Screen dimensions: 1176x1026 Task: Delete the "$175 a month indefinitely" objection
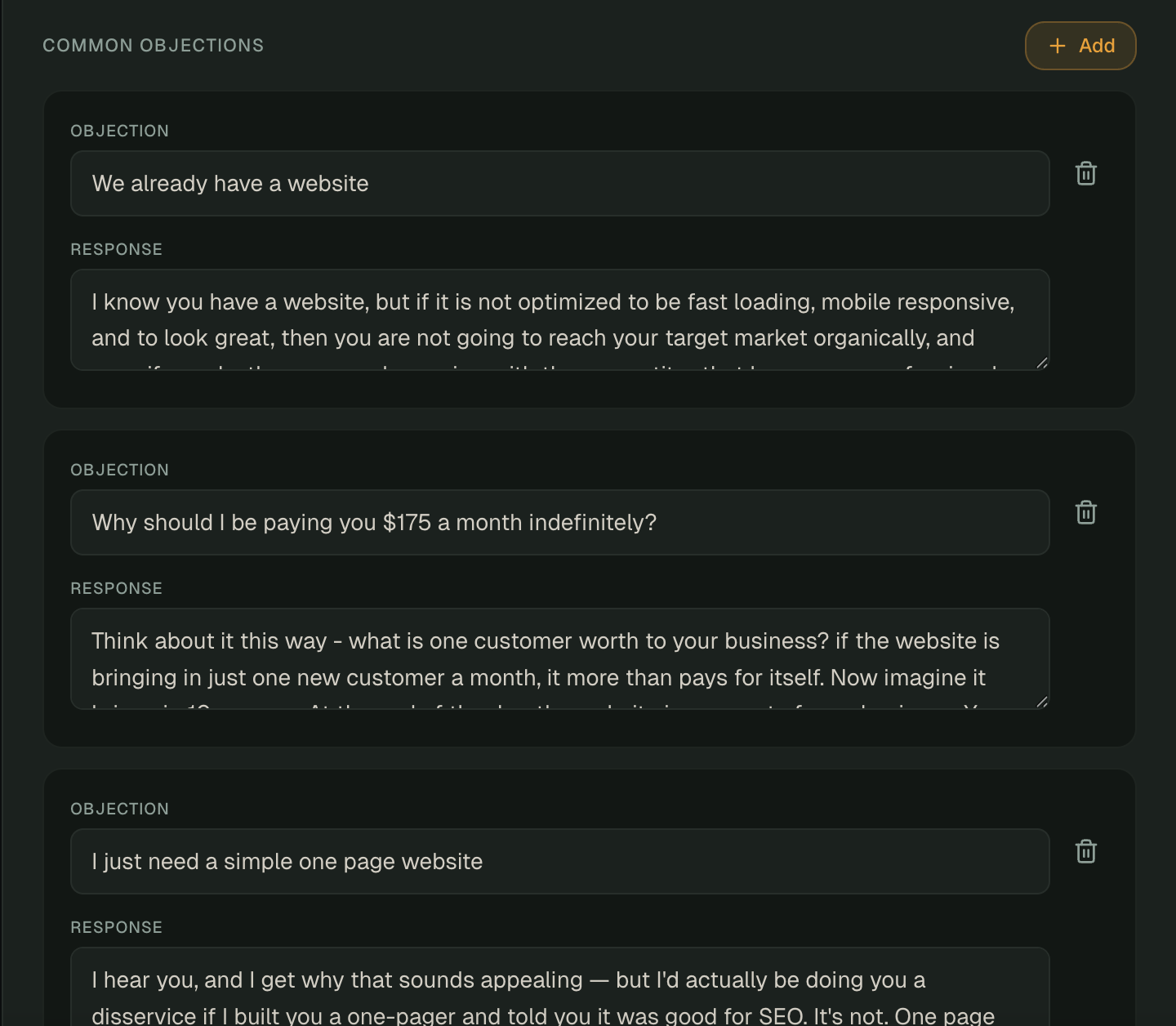click(1085, 512)
